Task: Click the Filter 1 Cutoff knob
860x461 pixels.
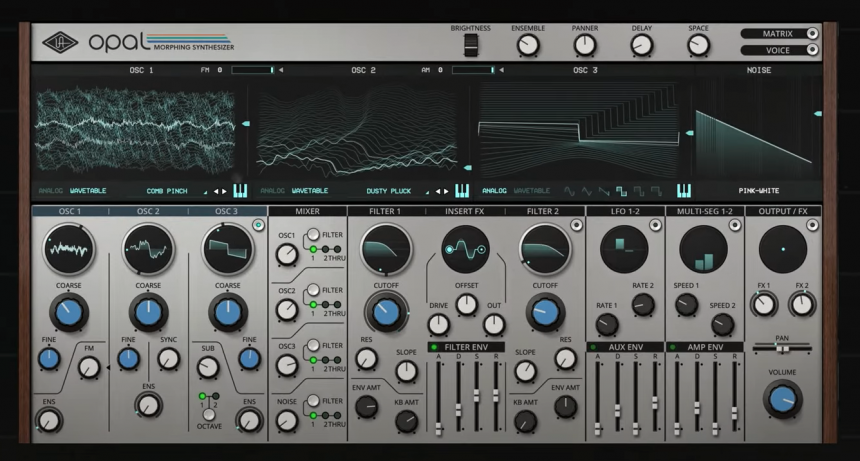Action: [386, 312]
